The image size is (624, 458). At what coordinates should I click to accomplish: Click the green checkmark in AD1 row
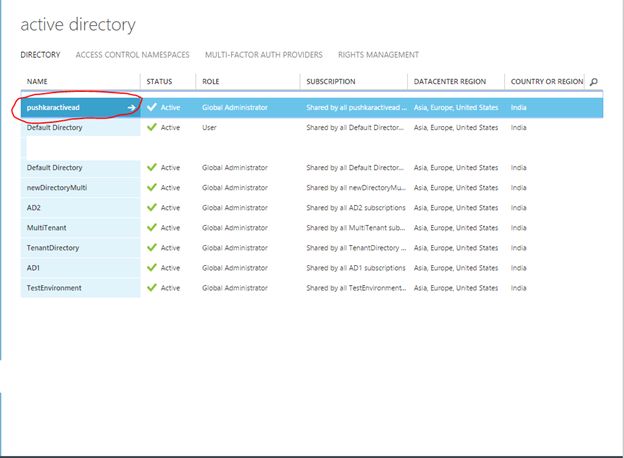[152, 267]
